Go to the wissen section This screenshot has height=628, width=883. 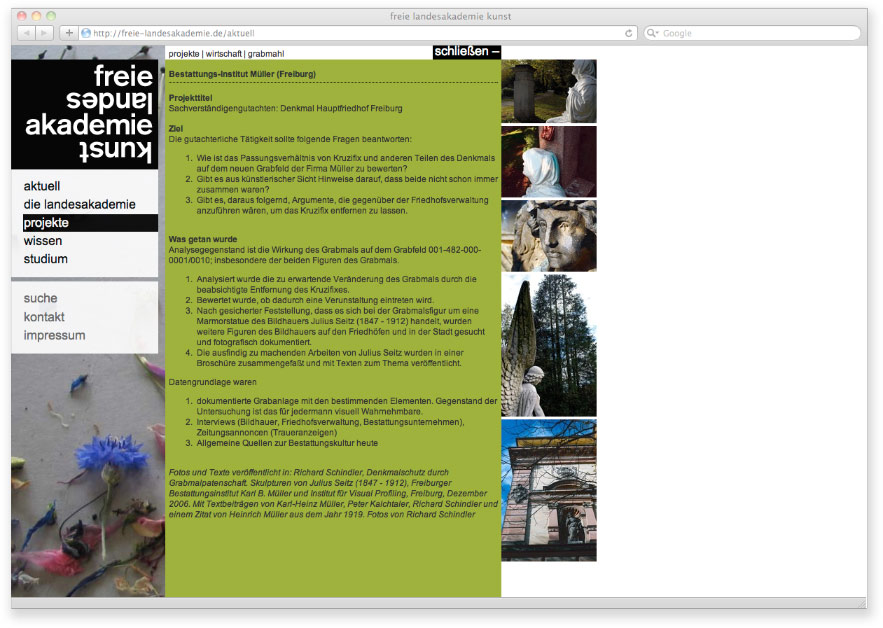click(43, 241)
